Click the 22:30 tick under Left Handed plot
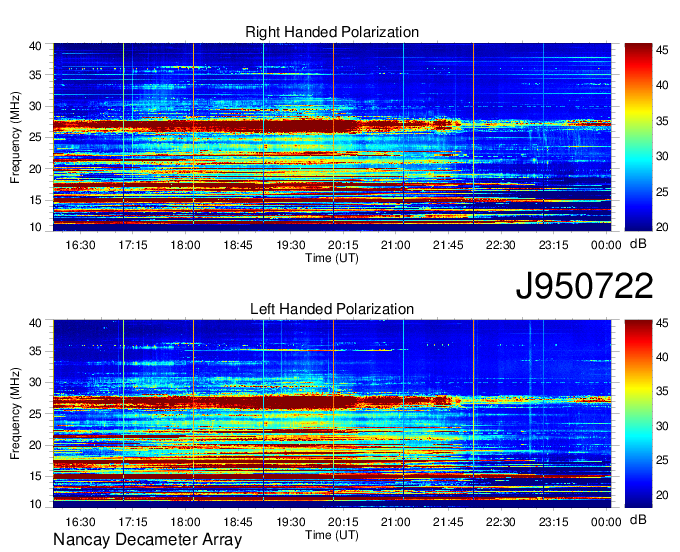The image size is (680, 552). 500,522
